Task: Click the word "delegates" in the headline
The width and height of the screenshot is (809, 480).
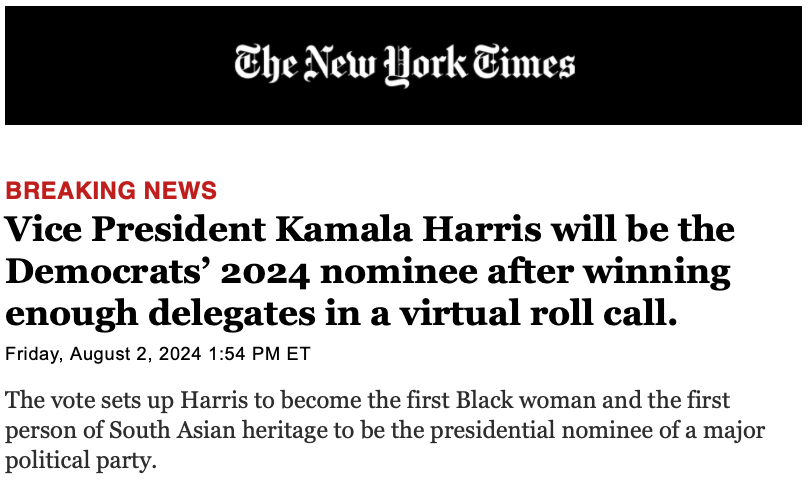Action: point(230,314)
